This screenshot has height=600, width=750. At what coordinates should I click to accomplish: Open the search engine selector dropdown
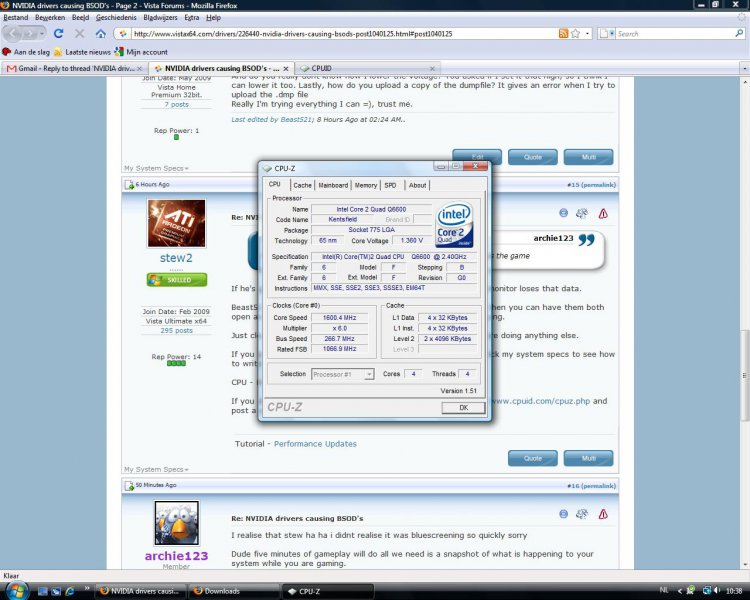click(x=606, y=33)
